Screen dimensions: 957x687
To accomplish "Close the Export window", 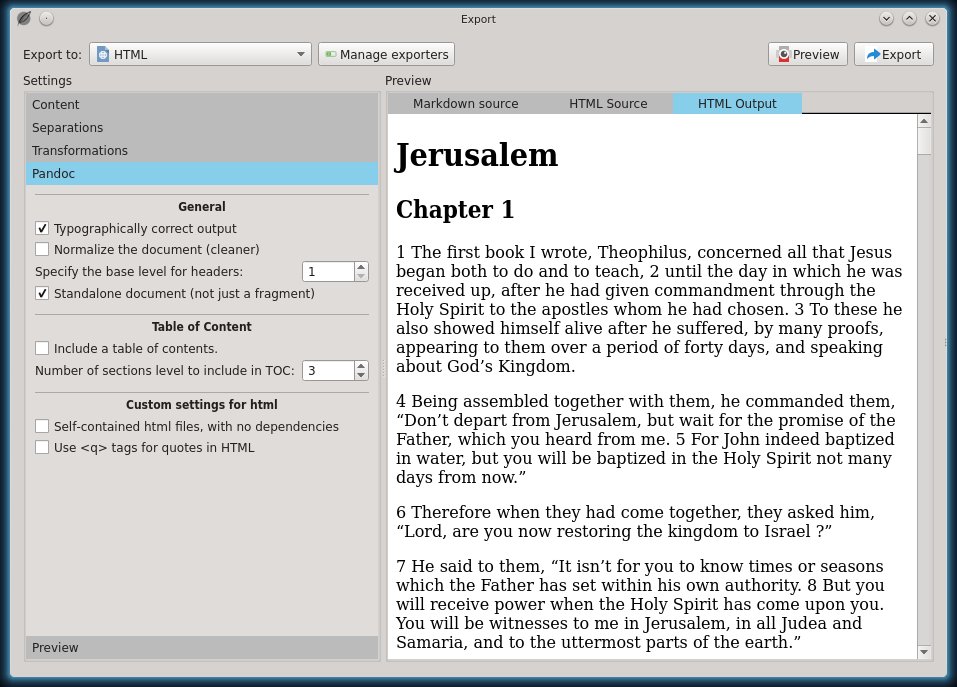I will (932, 19).
